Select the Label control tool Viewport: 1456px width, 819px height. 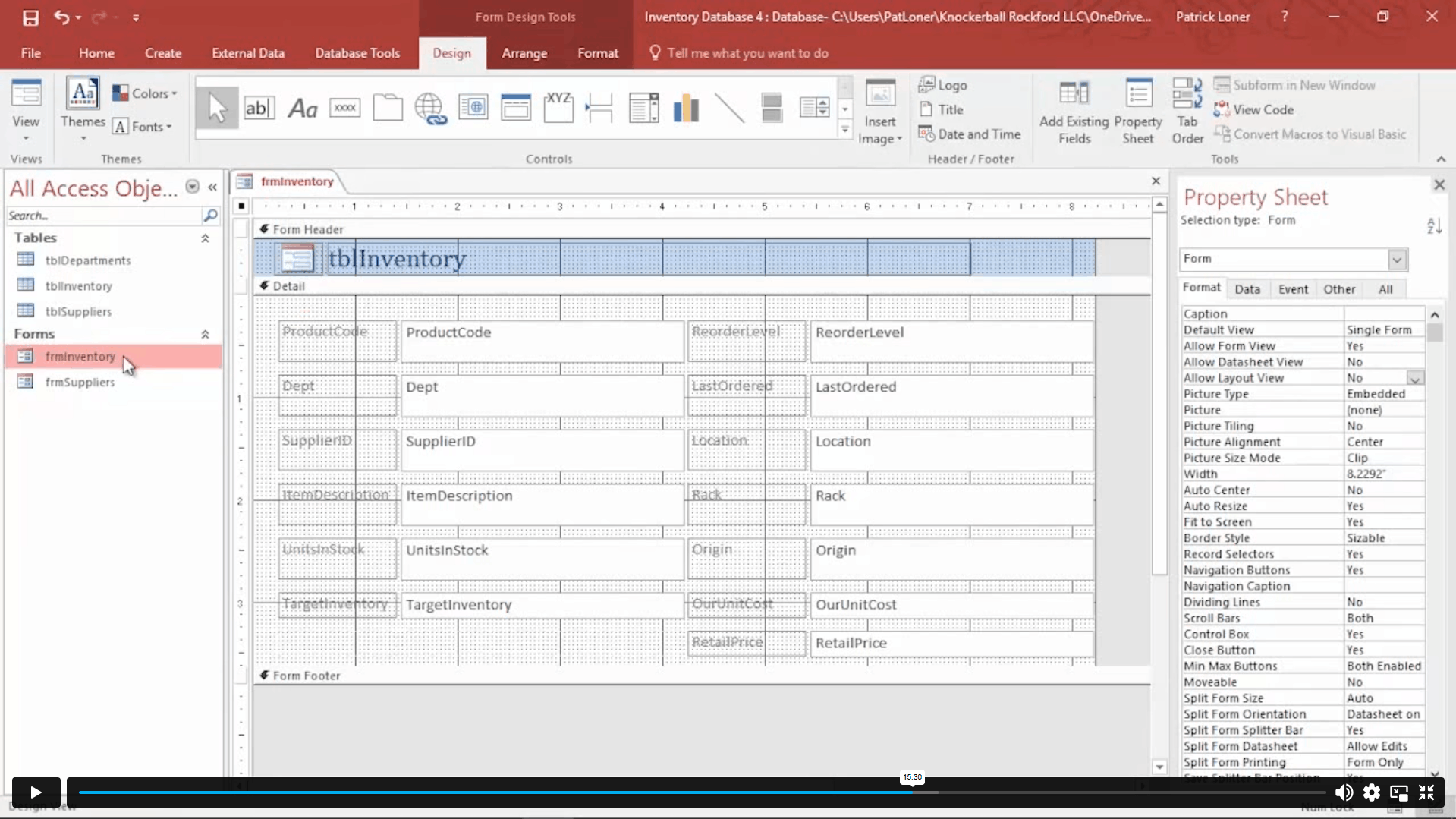pyautogui.click(x=302, y=108)
